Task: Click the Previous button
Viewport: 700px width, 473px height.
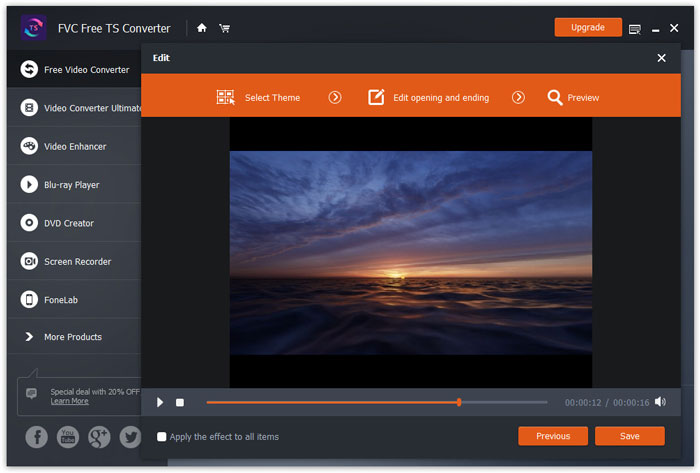Action: coord(553,436)
